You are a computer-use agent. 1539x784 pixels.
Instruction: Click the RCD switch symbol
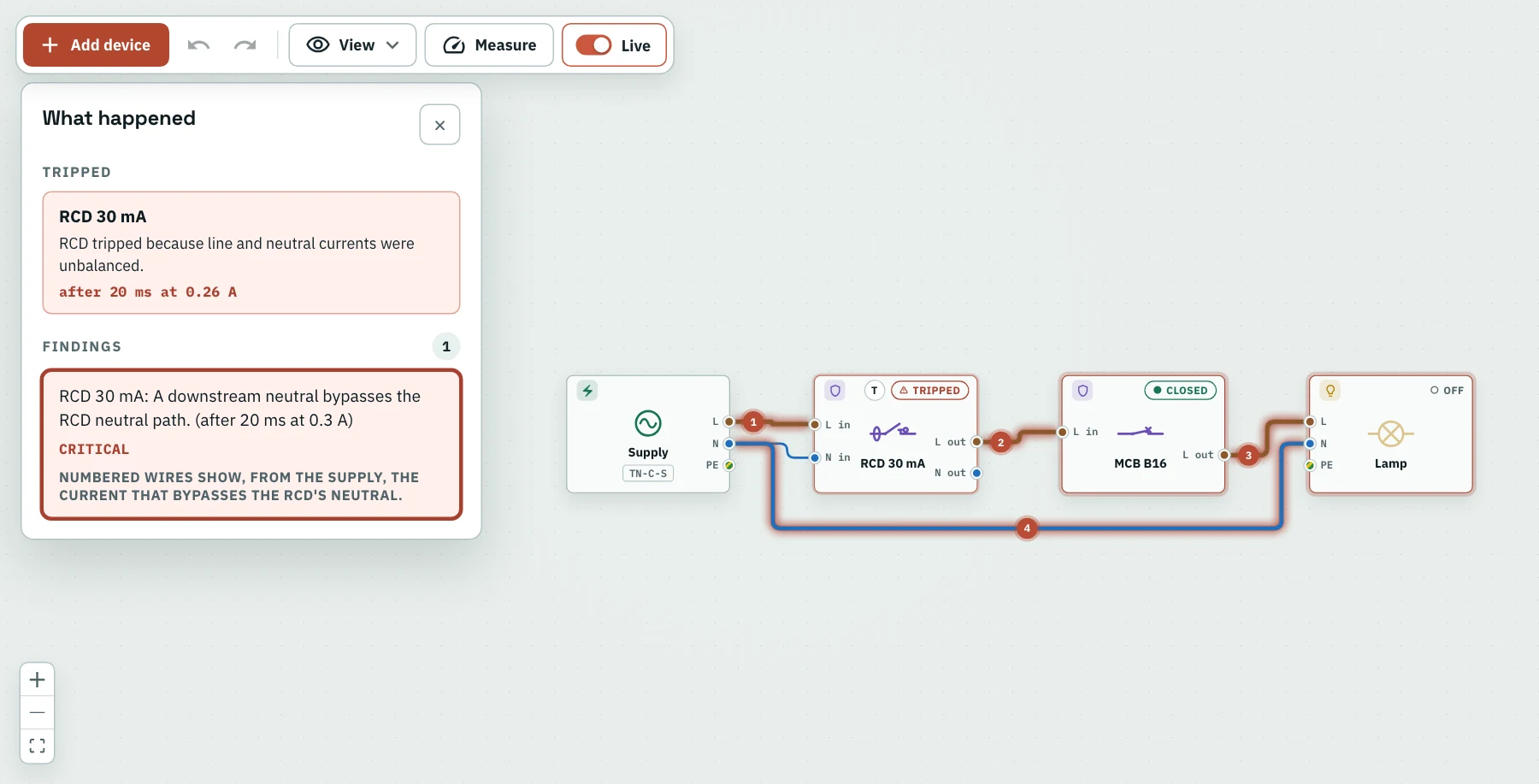(x=893, y=432)
